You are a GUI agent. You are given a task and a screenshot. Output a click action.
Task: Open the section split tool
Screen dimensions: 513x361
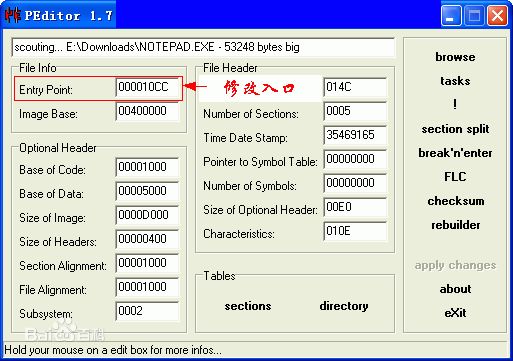(455, 129)
